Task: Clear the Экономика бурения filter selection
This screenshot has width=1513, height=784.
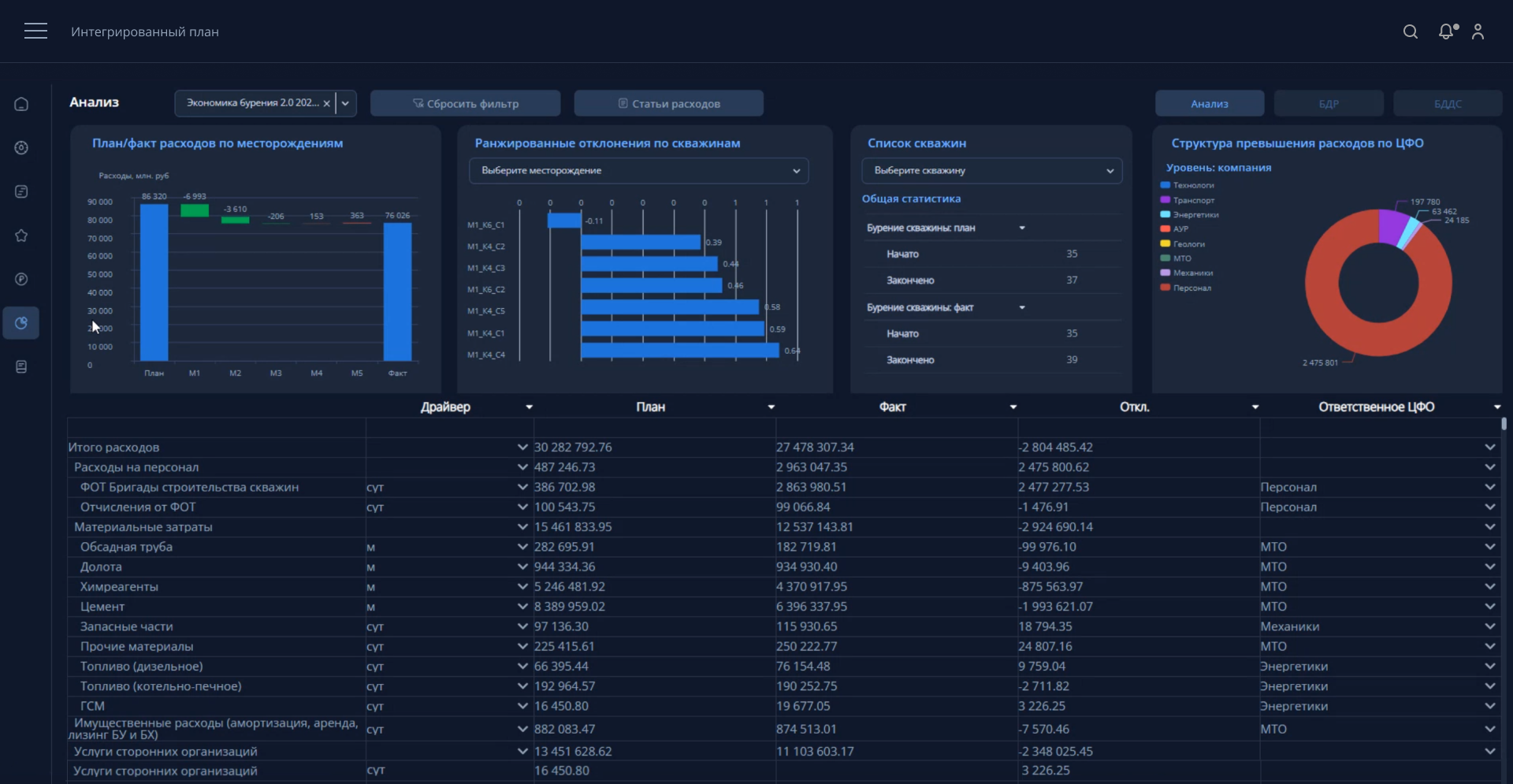Action: click(326, 103)
